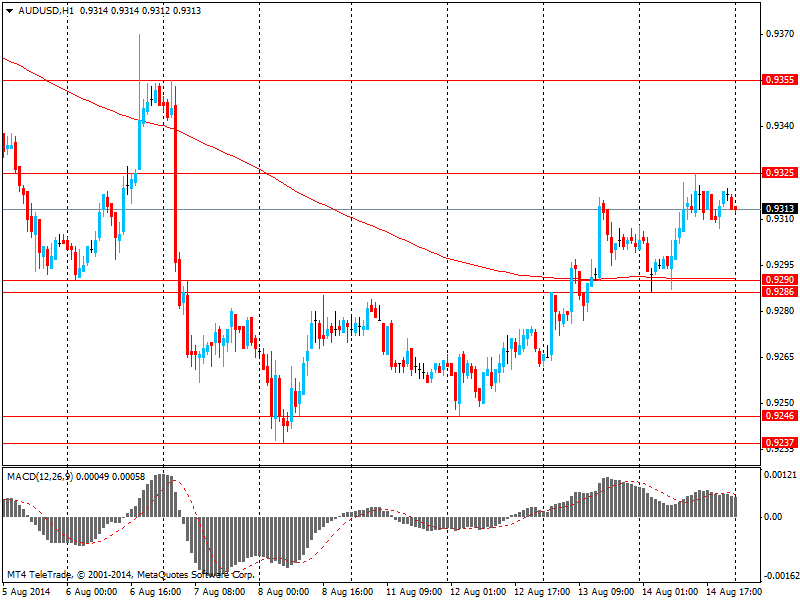Click the 0.9250 price scale value
This screenshot has height=600, width=800.
(x=781, y=403)
